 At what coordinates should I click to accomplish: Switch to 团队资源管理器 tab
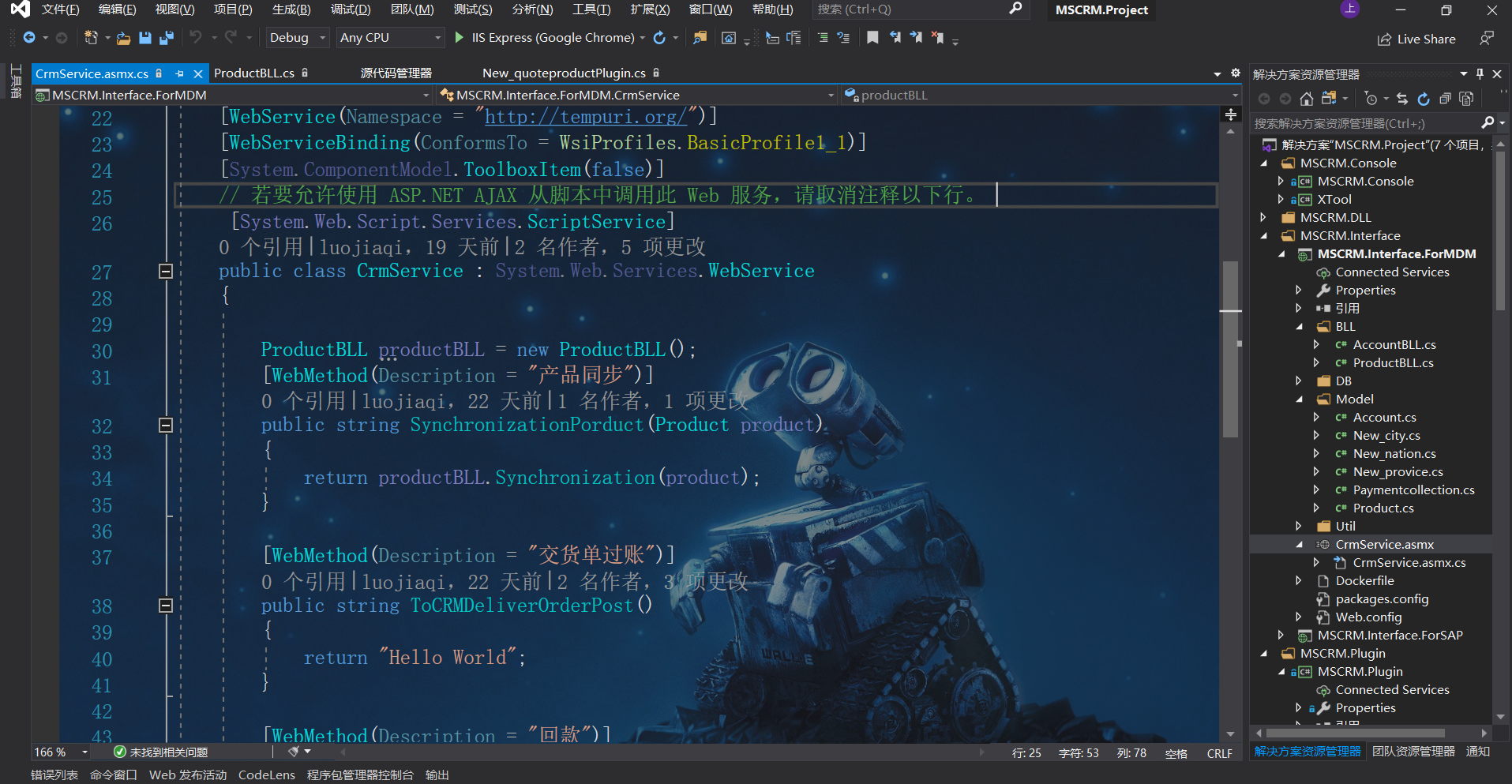pyautogui.click(x=1413, y=751)
